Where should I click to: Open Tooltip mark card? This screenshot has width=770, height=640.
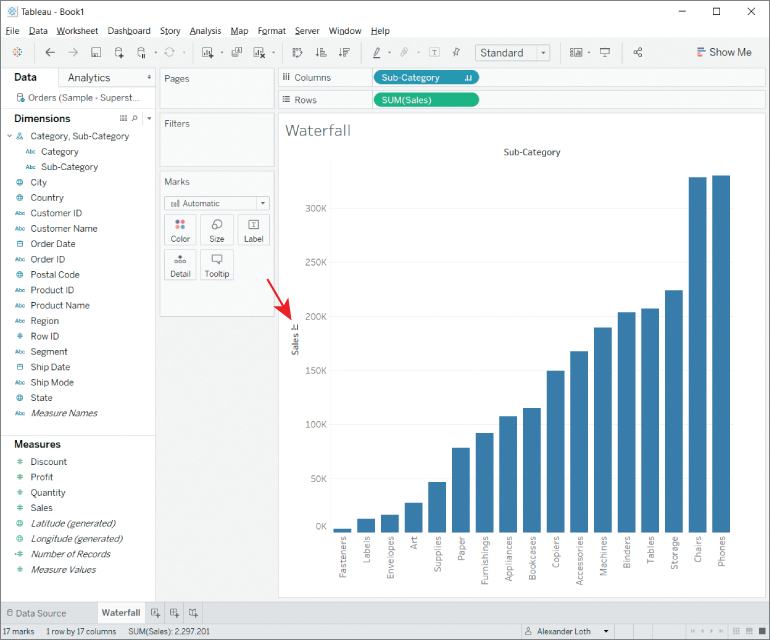tap(217, 265)
